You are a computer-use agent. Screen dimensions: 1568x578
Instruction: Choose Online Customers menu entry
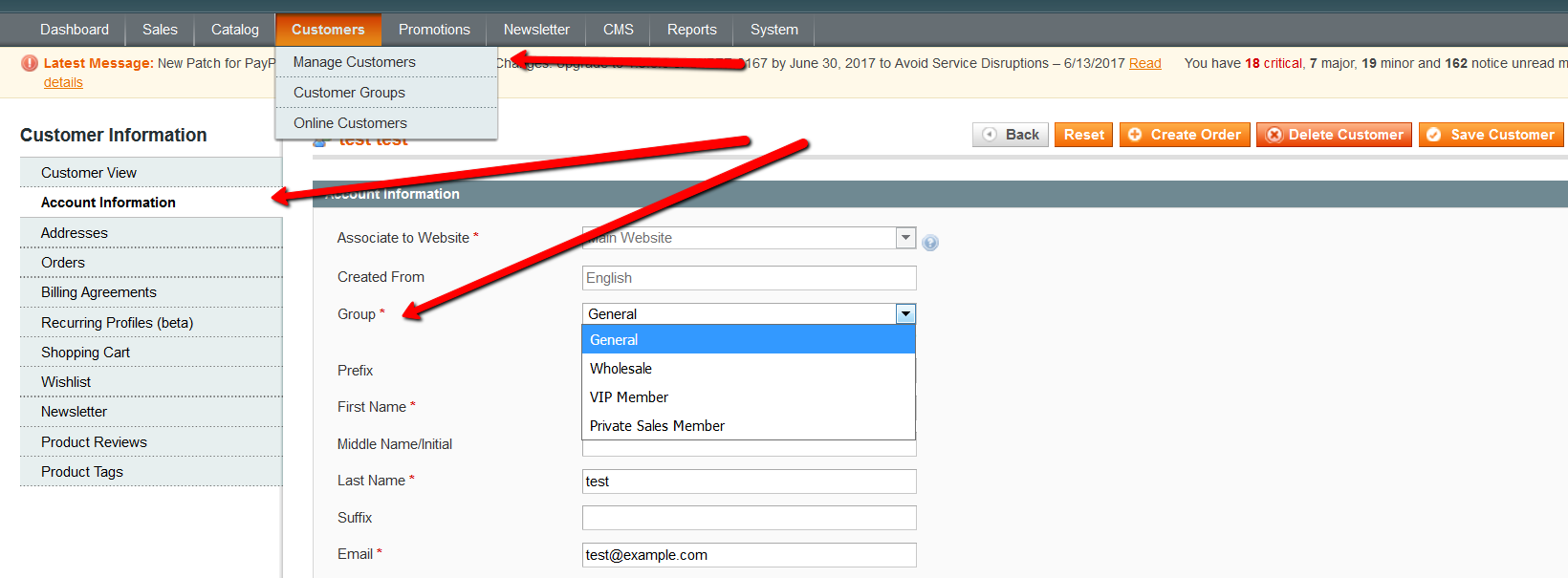tap(386, 123)
